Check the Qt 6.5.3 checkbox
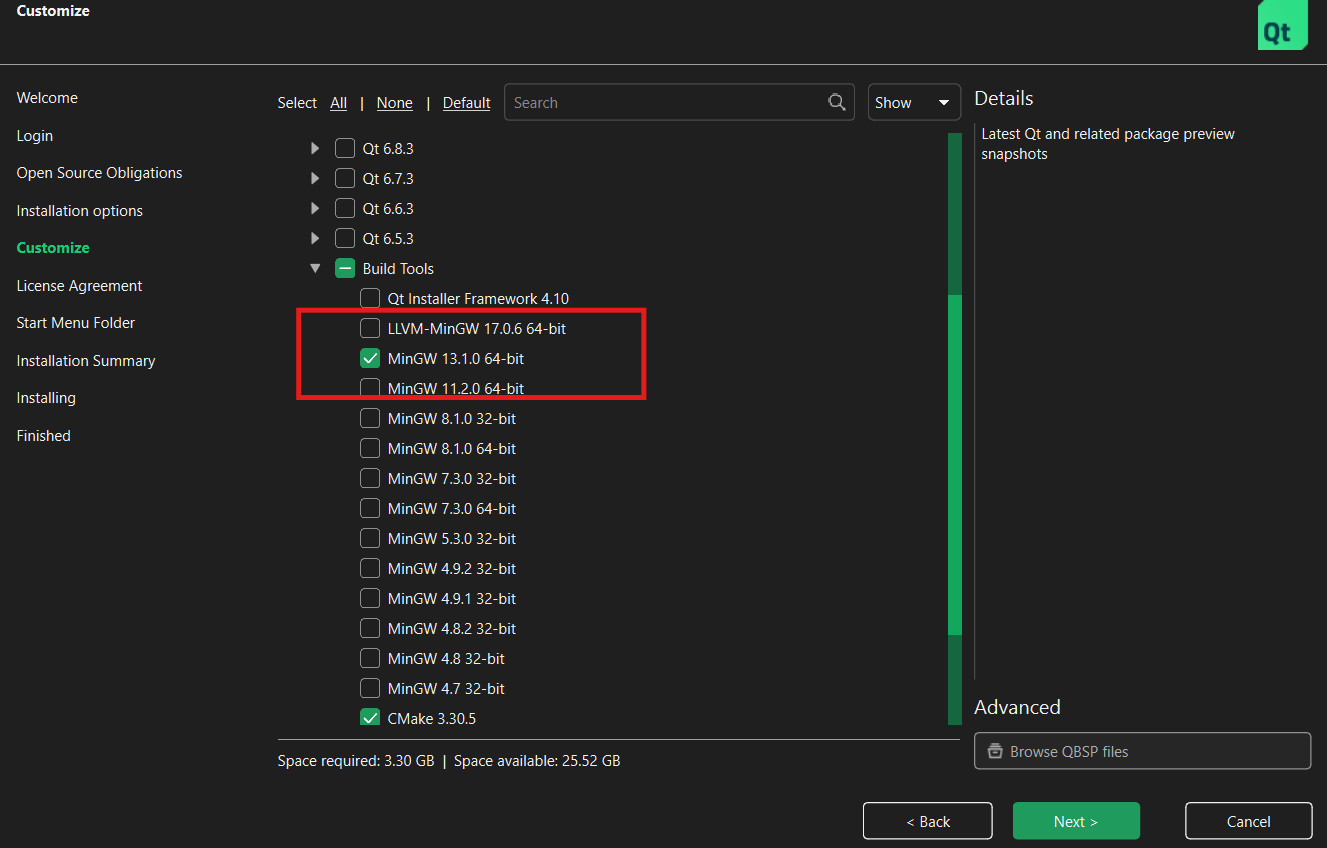The height and width of the screenshot is (848, 1327). 345,238
